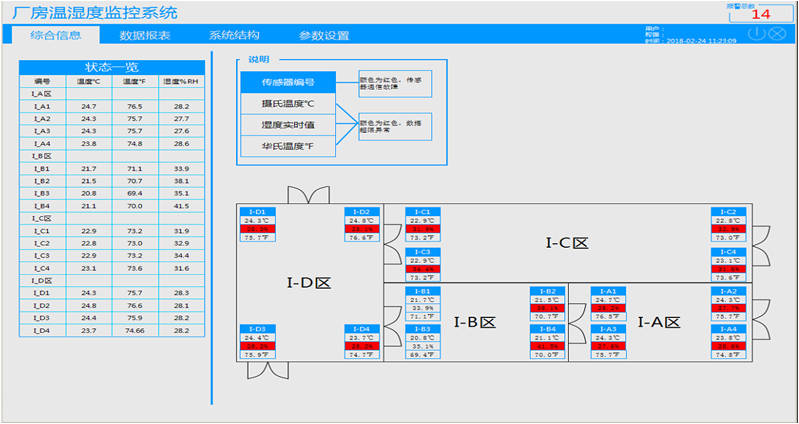Viewport: 799px width, 424px height.
Task: Click the 41.5 humidity cell for I_B4
Action: (x=181, y=206)
